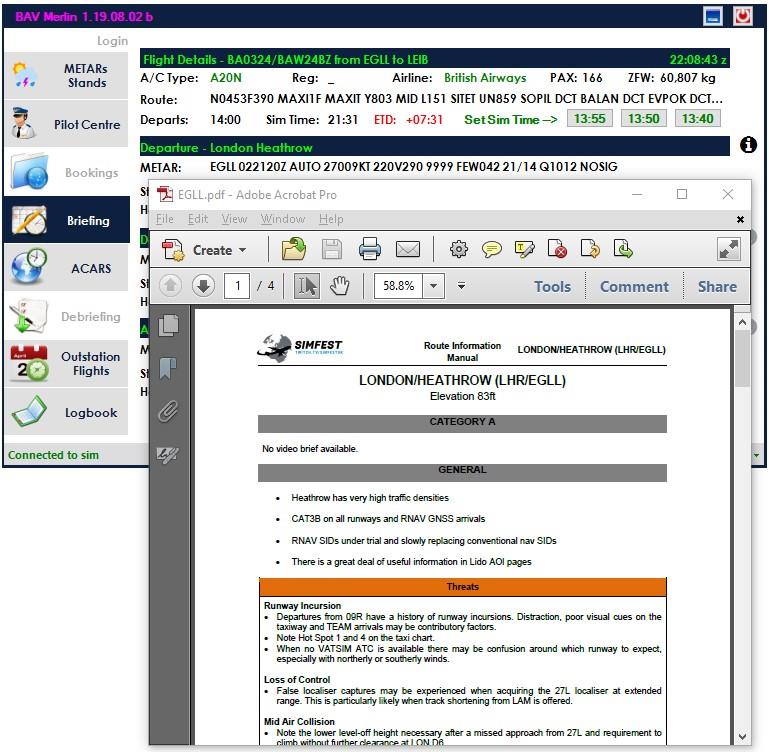This screenshot has width=769, height=752.
Task: Click the Login link in Merlin
Action: pyautogui.click(x=112, y=41)
